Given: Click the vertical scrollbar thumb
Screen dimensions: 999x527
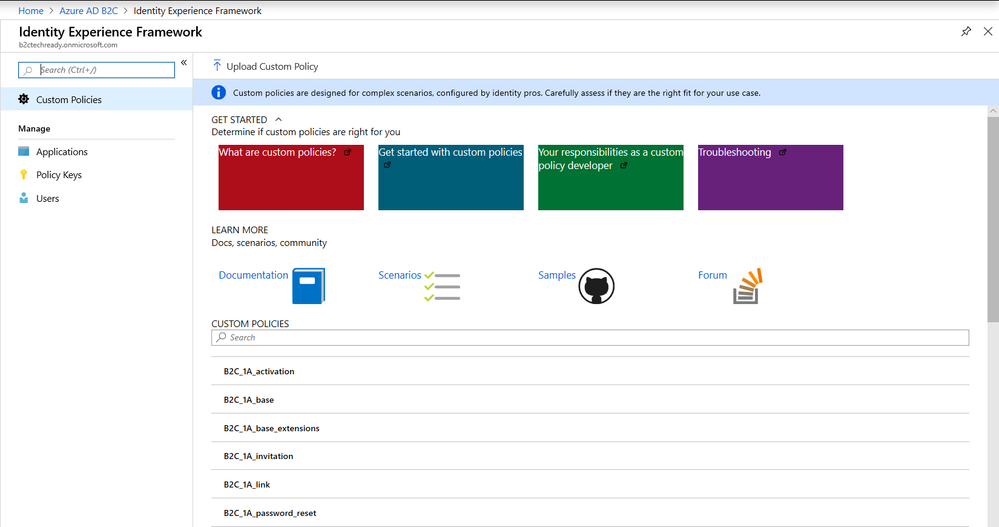Looking at the screenshot, I should [x=993, y=219].
